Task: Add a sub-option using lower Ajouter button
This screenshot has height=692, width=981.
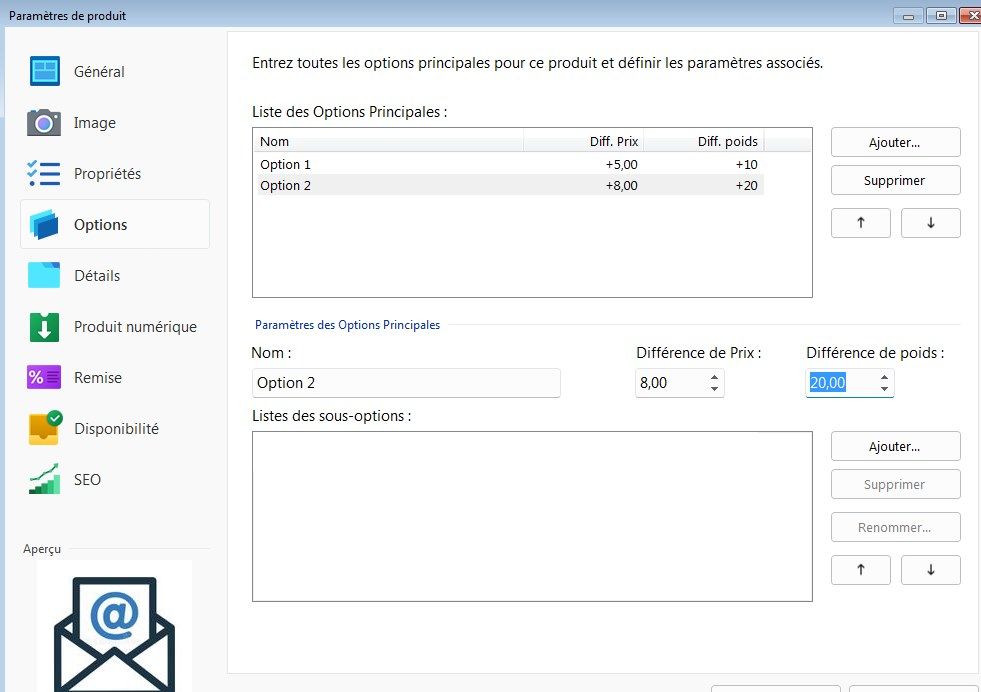Action: 895,446
